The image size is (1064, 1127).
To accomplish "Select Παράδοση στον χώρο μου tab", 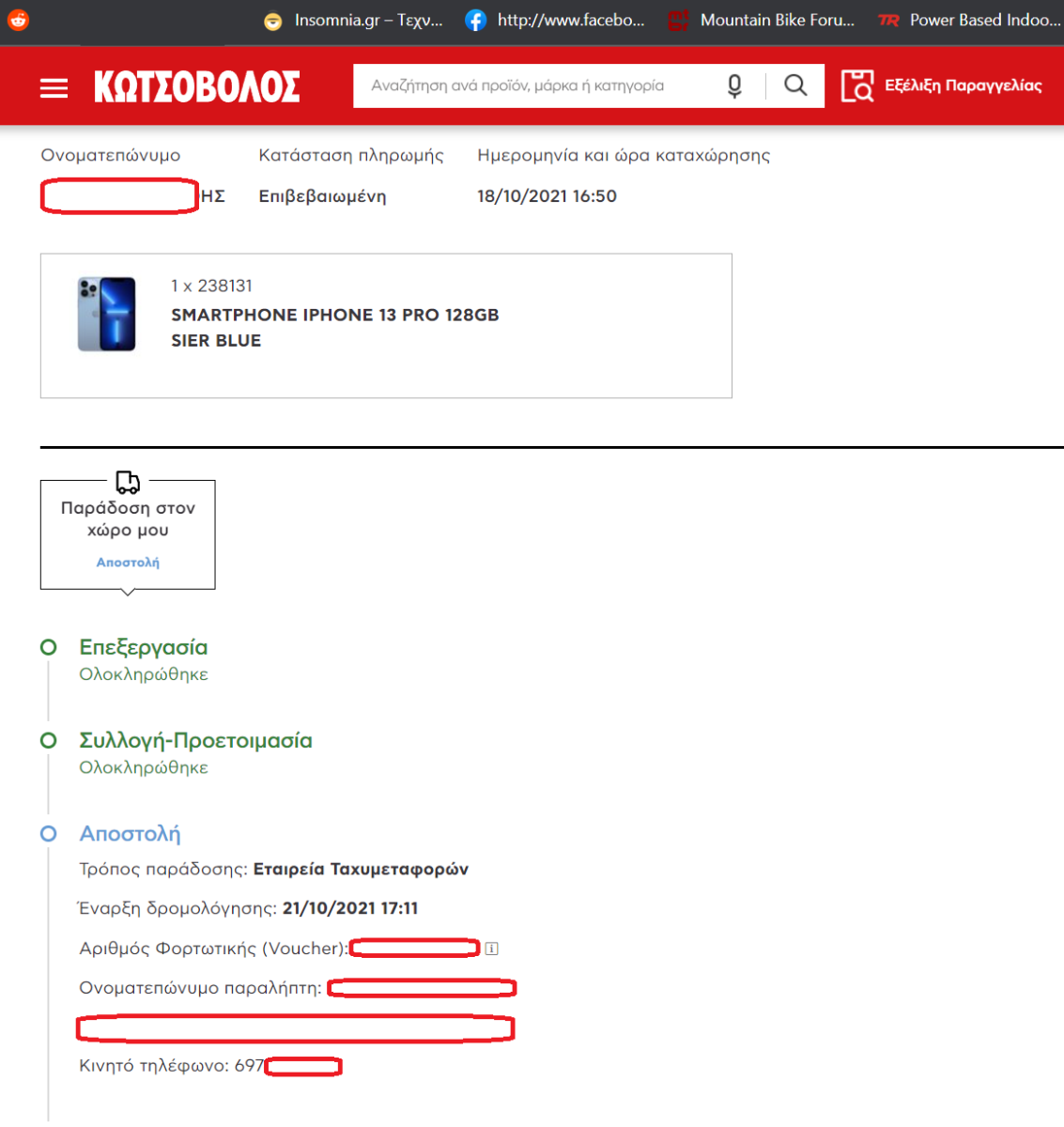I will click(x=128, y=534).
